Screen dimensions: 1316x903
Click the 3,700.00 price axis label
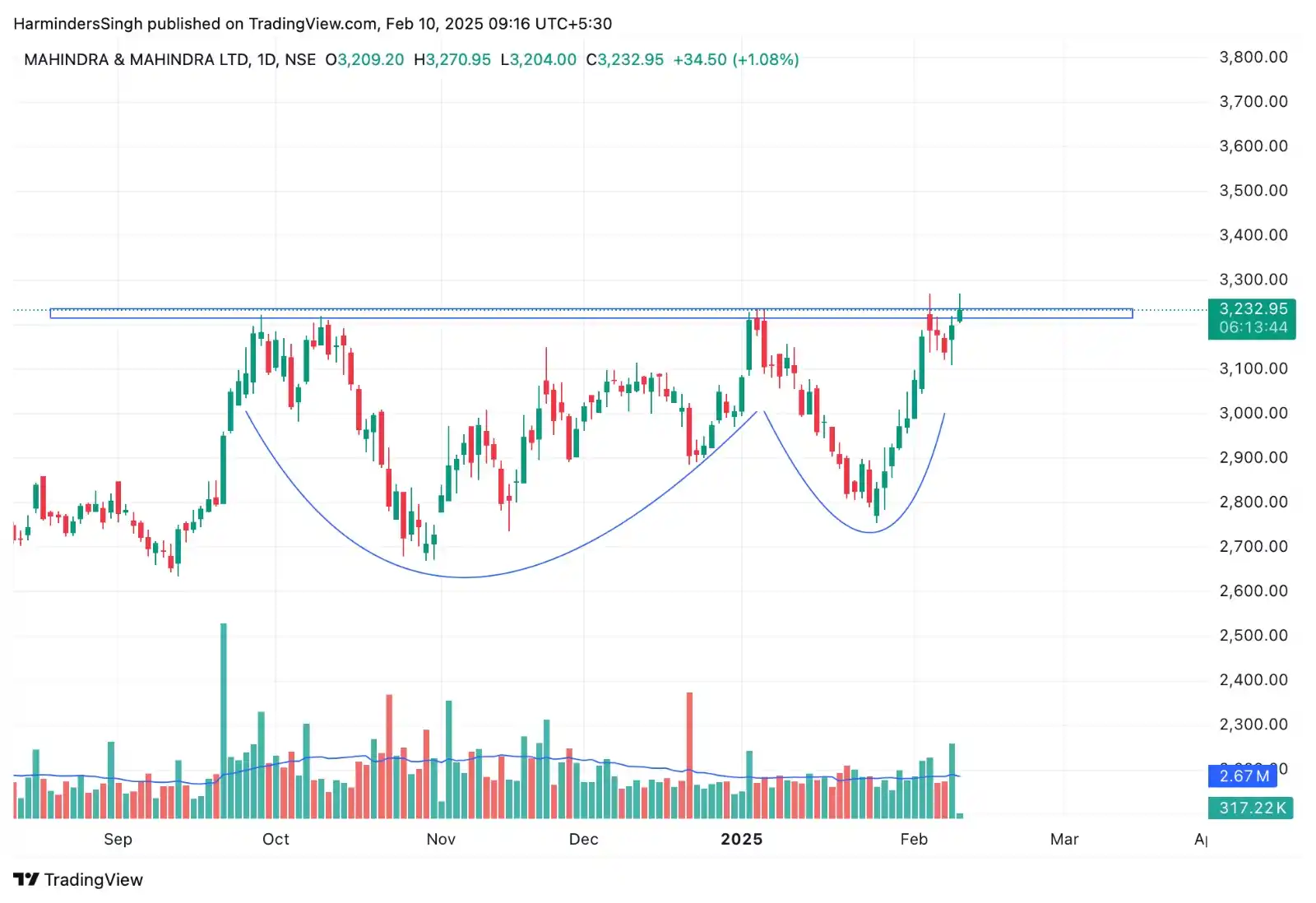pyautogui.click(x=1253, y=101)
